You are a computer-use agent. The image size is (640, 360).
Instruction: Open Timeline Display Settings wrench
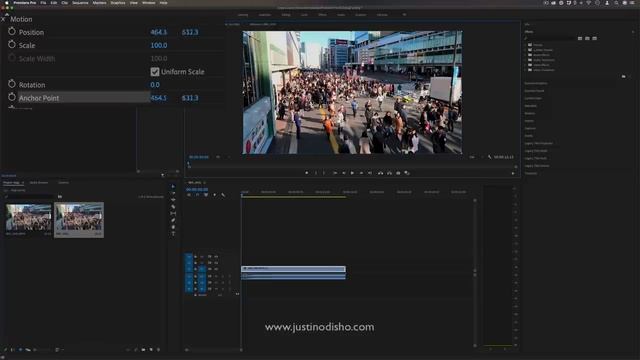click(x=223, y=195)
